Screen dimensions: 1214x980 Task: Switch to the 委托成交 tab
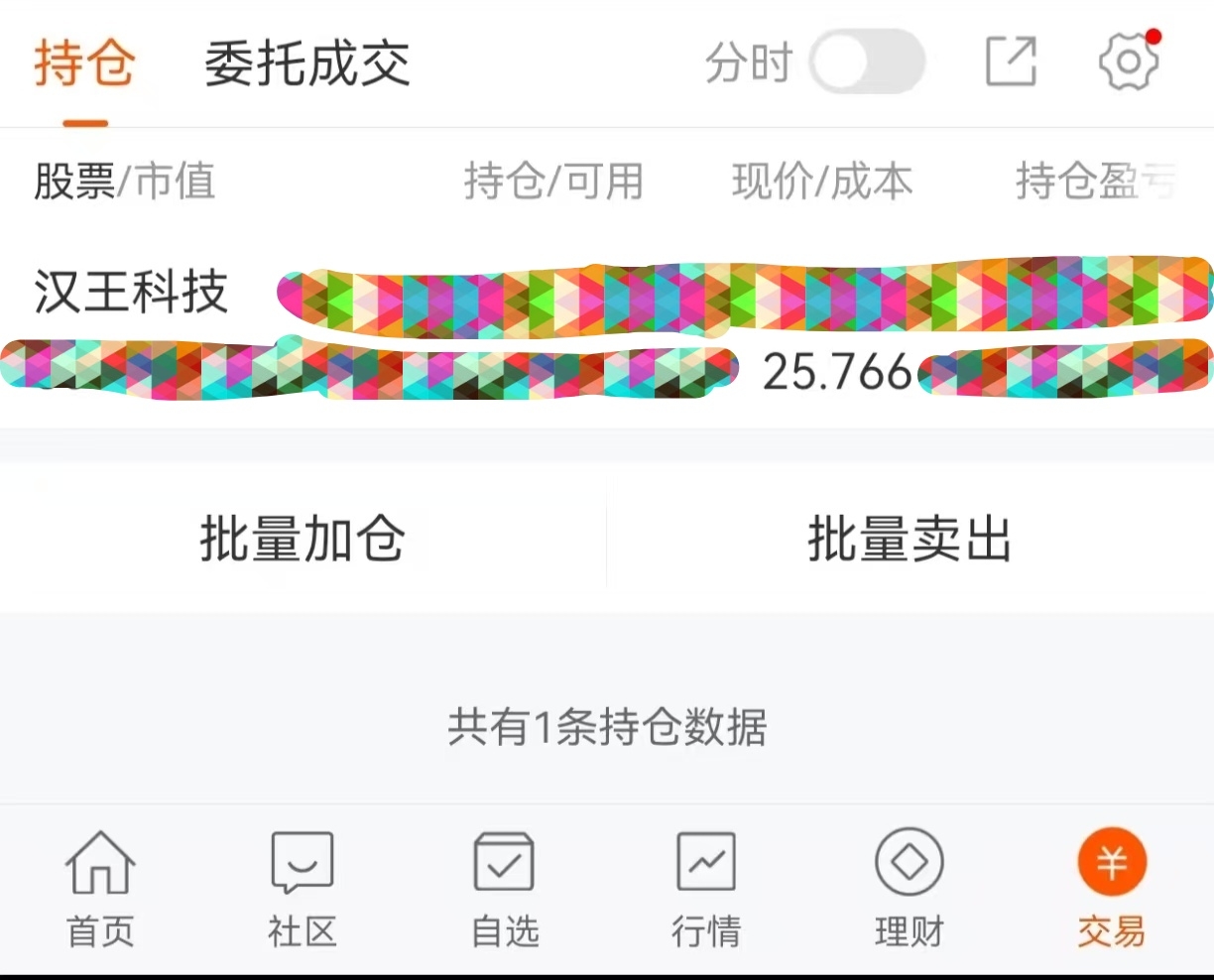(307, 64)
